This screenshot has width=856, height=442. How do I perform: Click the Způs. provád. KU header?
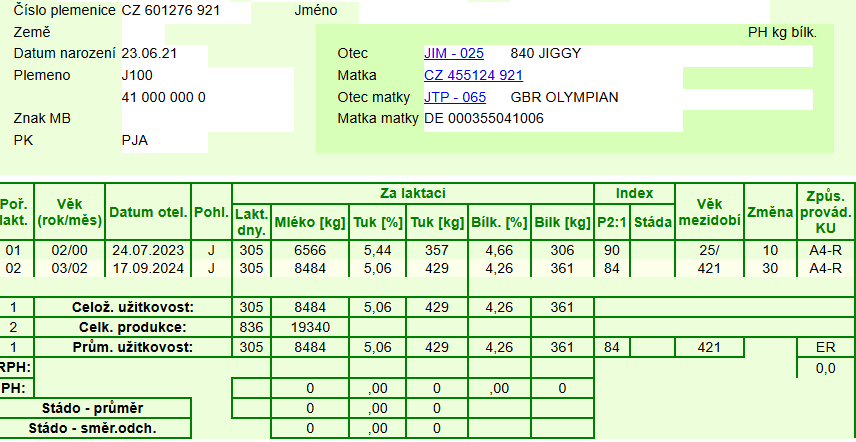tap(825, 212)
